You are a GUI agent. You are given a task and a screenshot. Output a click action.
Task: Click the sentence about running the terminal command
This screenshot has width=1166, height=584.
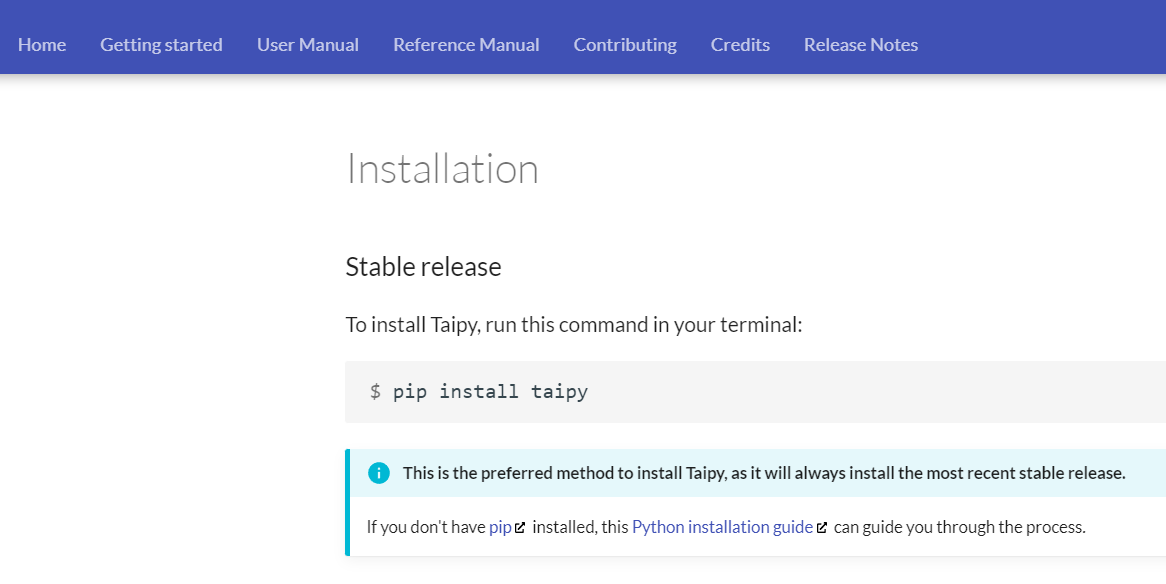tap(575, 324)
